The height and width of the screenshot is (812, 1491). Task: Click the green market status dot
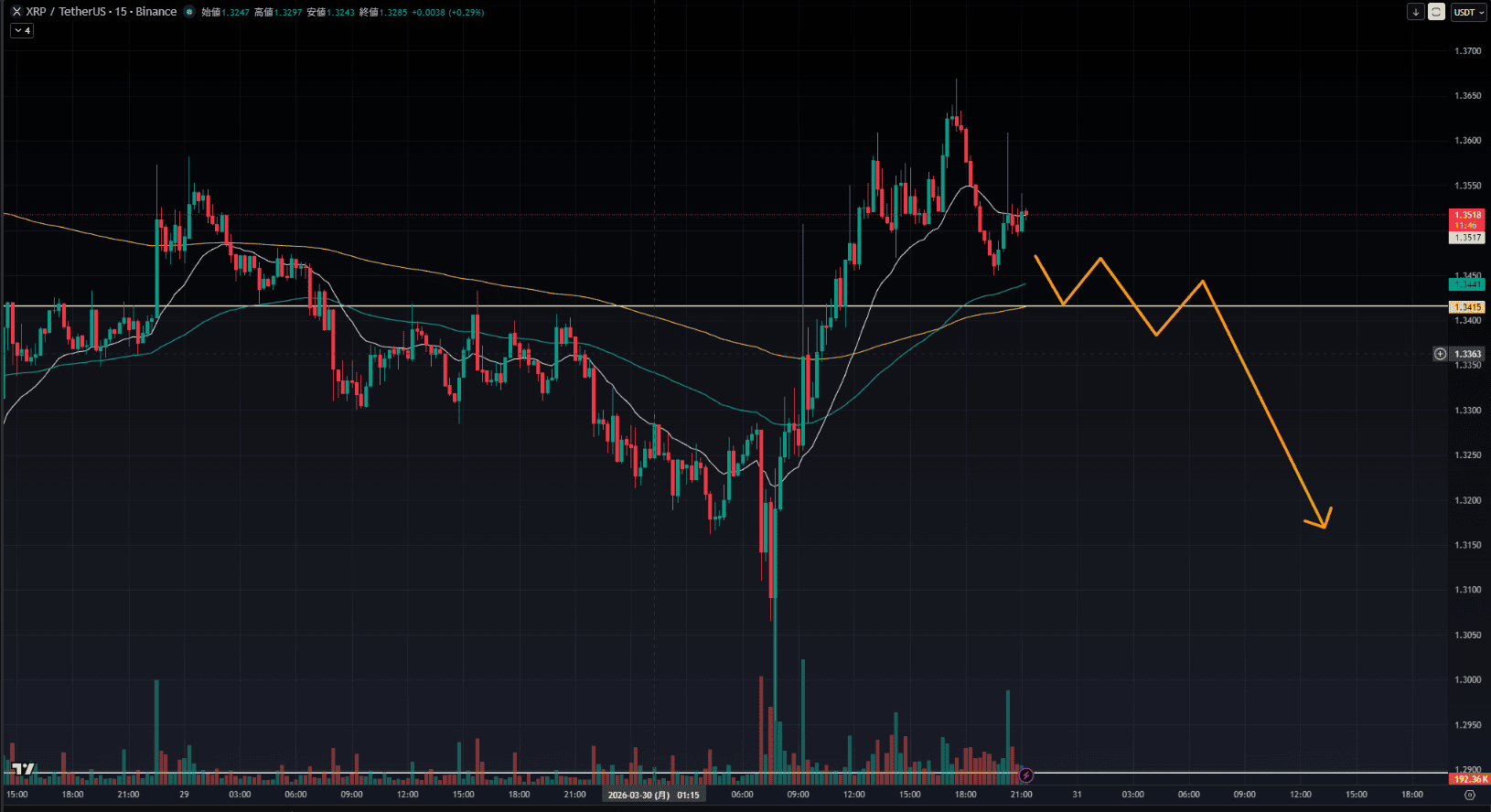189,12
